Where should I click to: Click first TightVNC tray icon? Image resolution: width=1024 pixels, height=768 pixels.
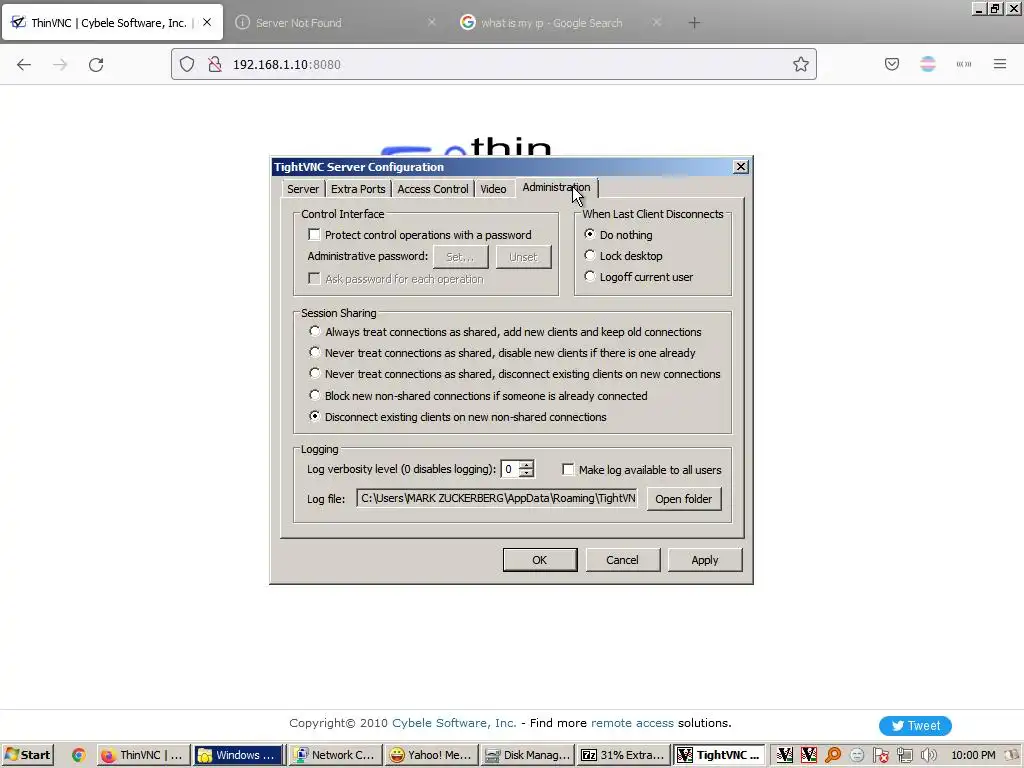(x=784, y=755)
